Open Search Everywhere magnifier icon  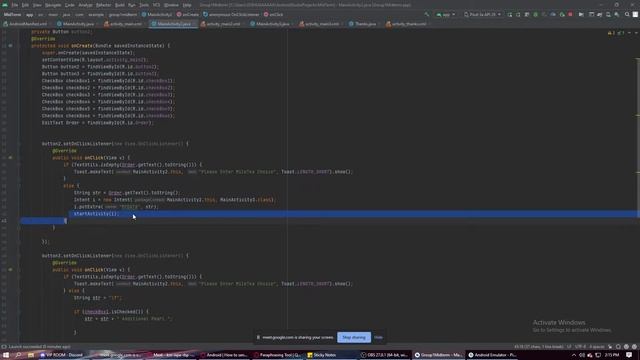(627, 14)
